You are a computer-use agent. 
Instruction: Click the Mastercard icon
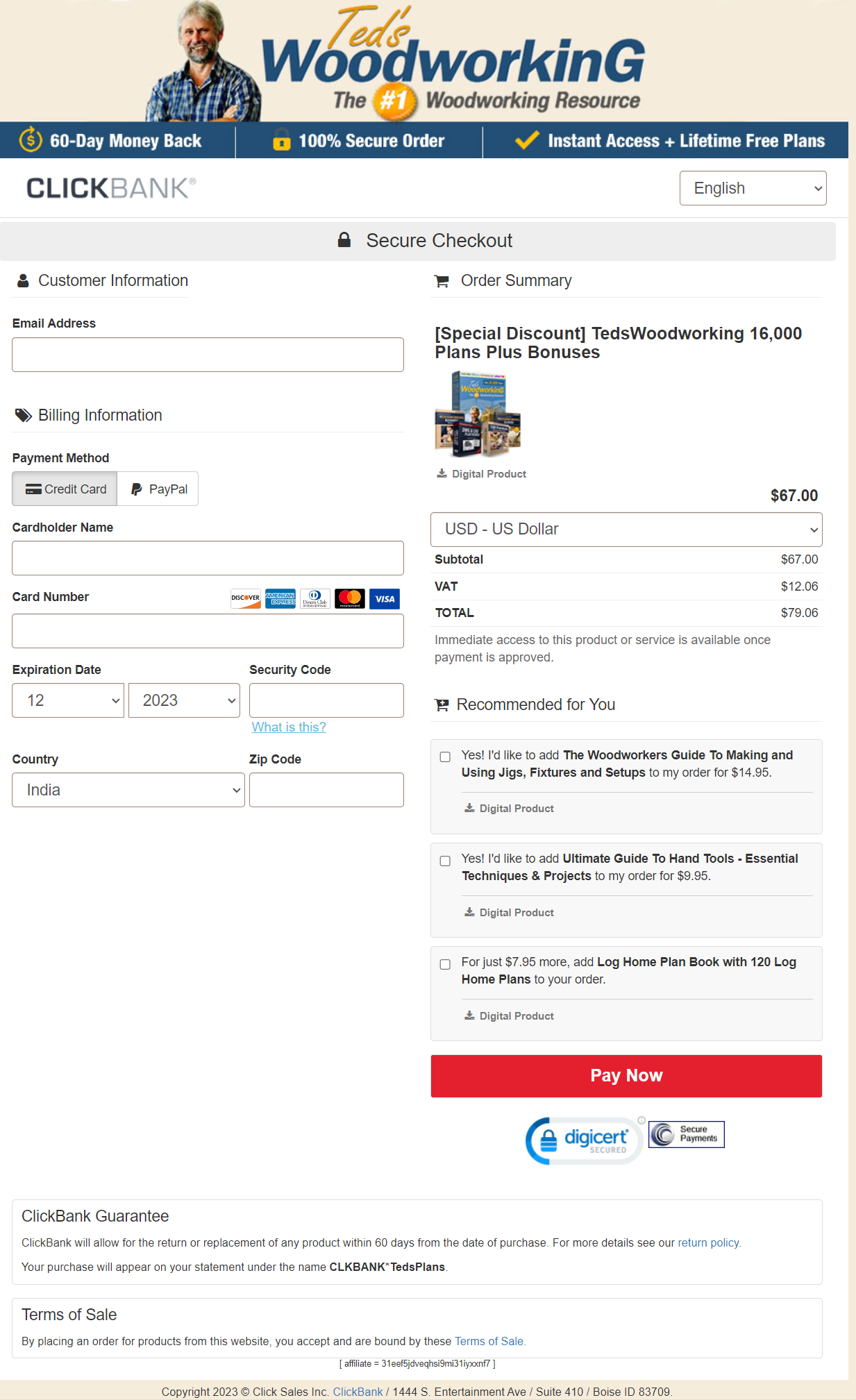pyautogui.click(x=349, y=598)
